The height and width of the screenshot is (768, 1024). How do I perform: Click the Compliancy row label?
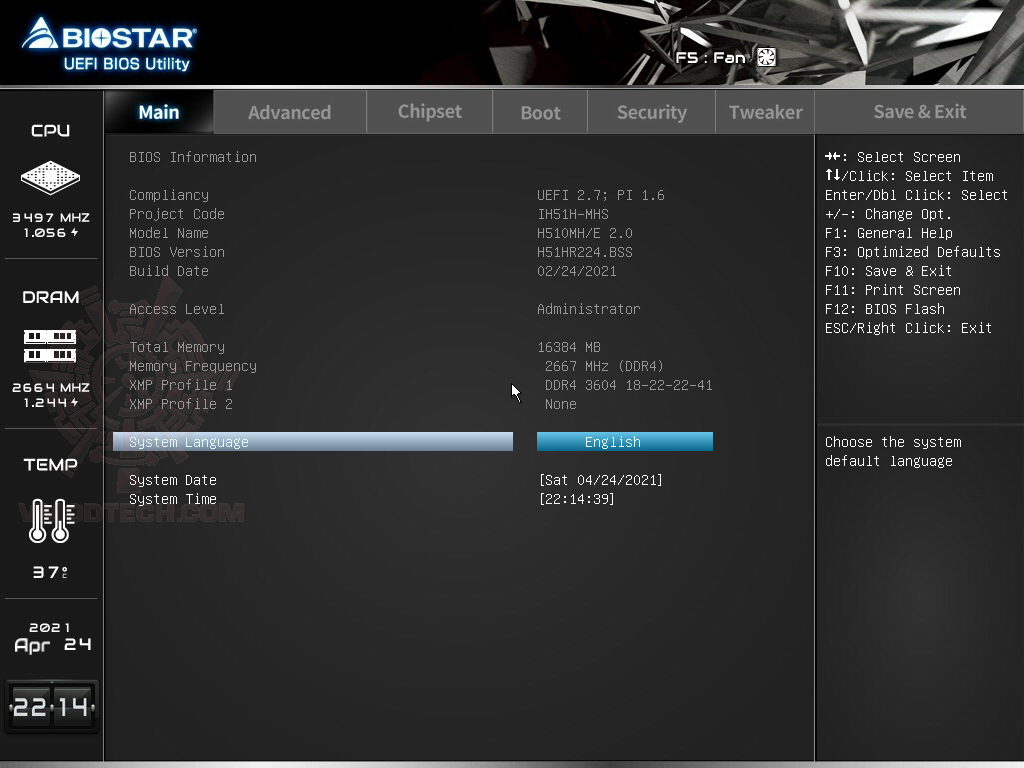pyautogui.click(x=168, y=195)
